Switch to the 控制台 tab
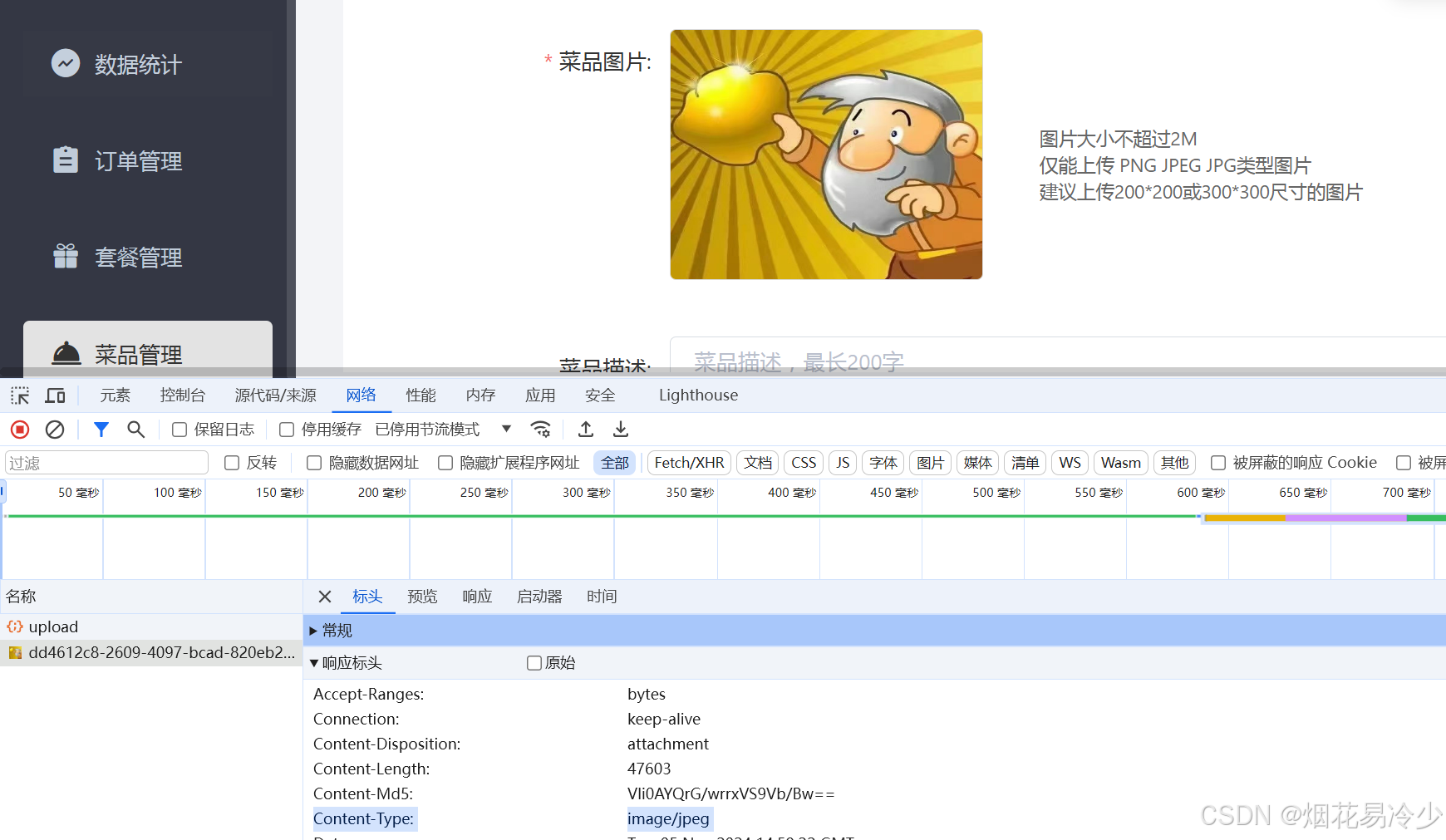 (x=183, y=395)
